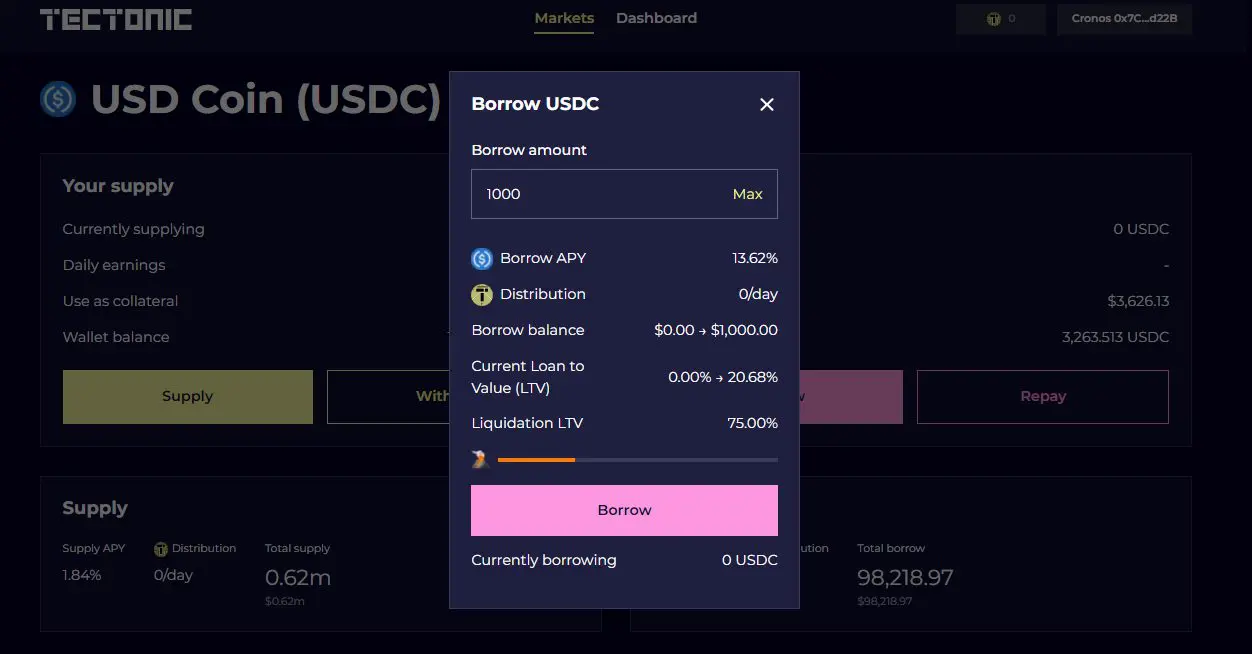The width and height of the screenshot is (1252, 654).
Task: Click the USD Coin header icon
Action: [58, 99]
